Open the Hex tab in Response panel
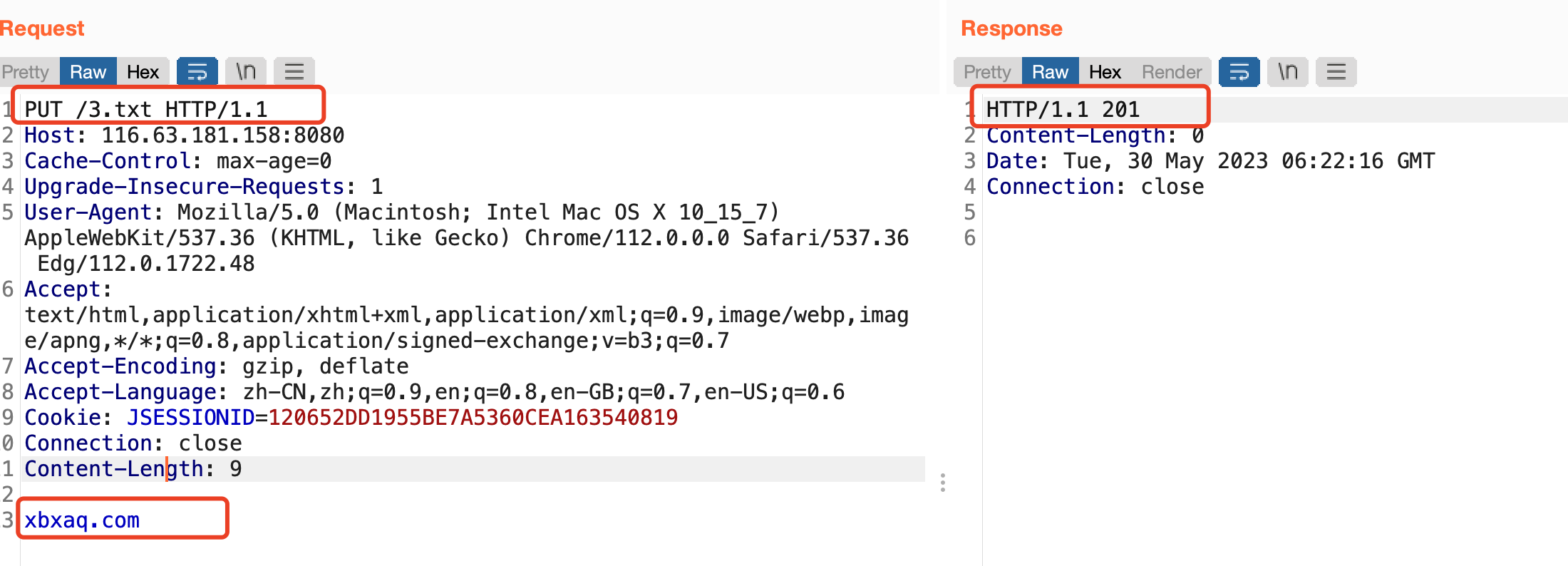Viewport: 1568px width, 566px height. [x=1105, y=72]
